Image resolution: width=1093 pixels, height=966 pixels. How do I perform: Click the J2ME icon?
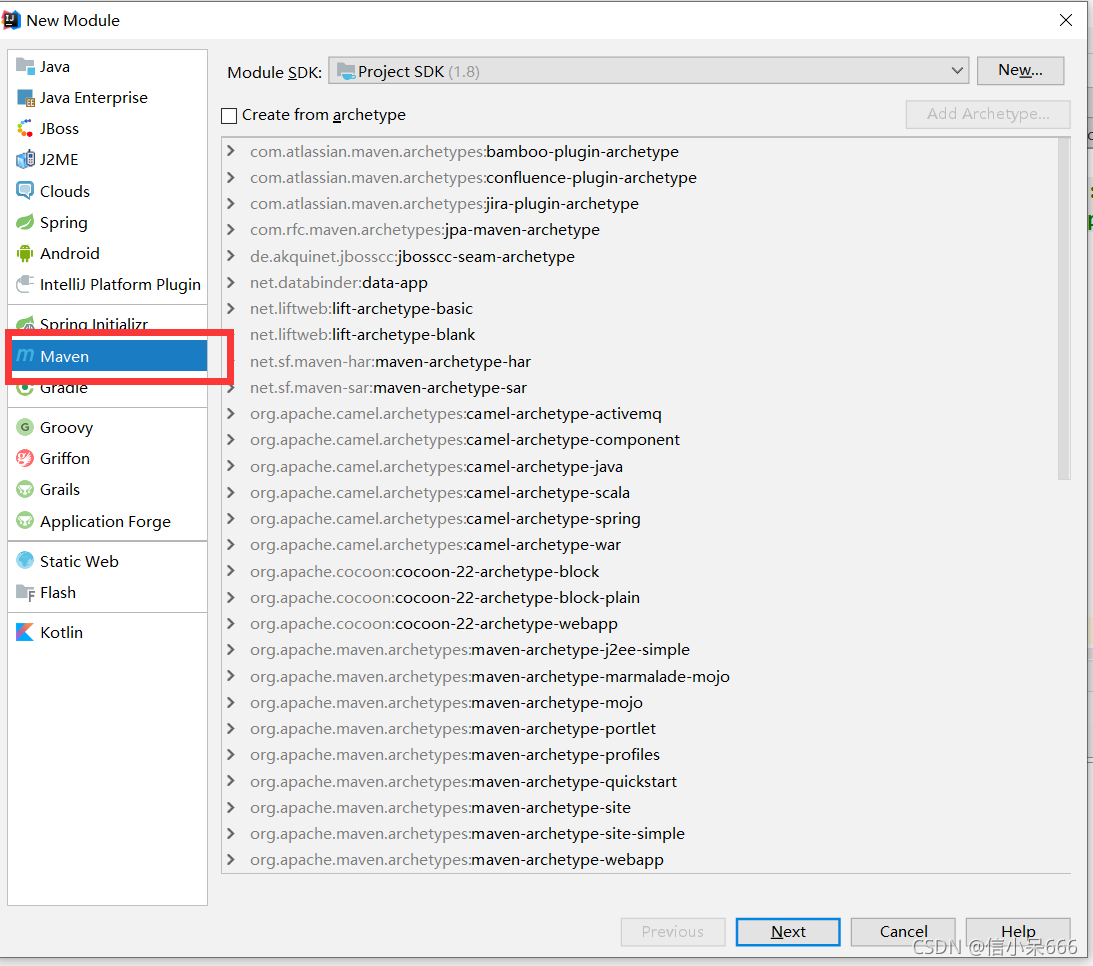coord(25,160)
